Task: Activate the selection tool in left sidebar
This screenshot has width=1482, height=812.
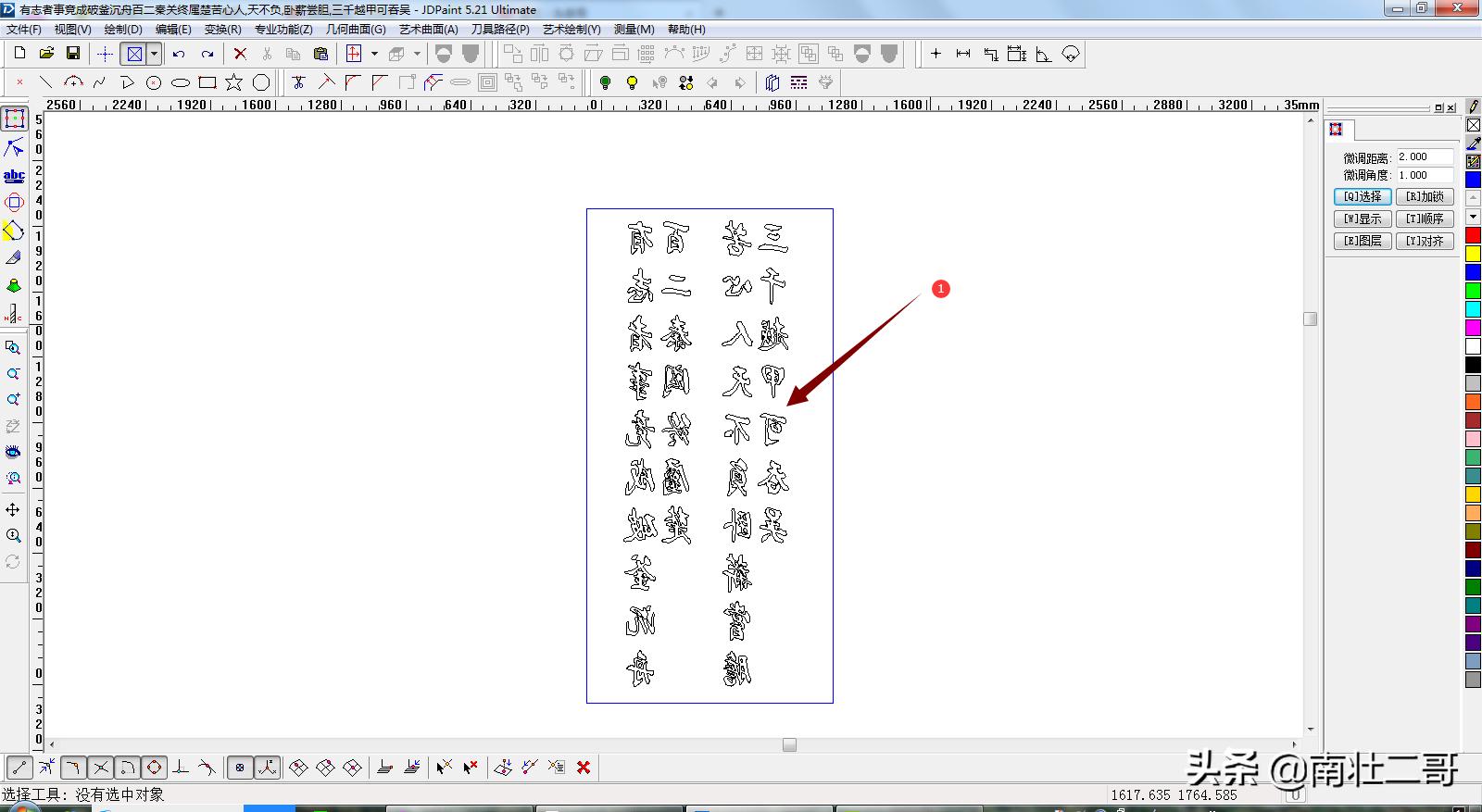Action: pyautogui.click(x=14, y=119)
